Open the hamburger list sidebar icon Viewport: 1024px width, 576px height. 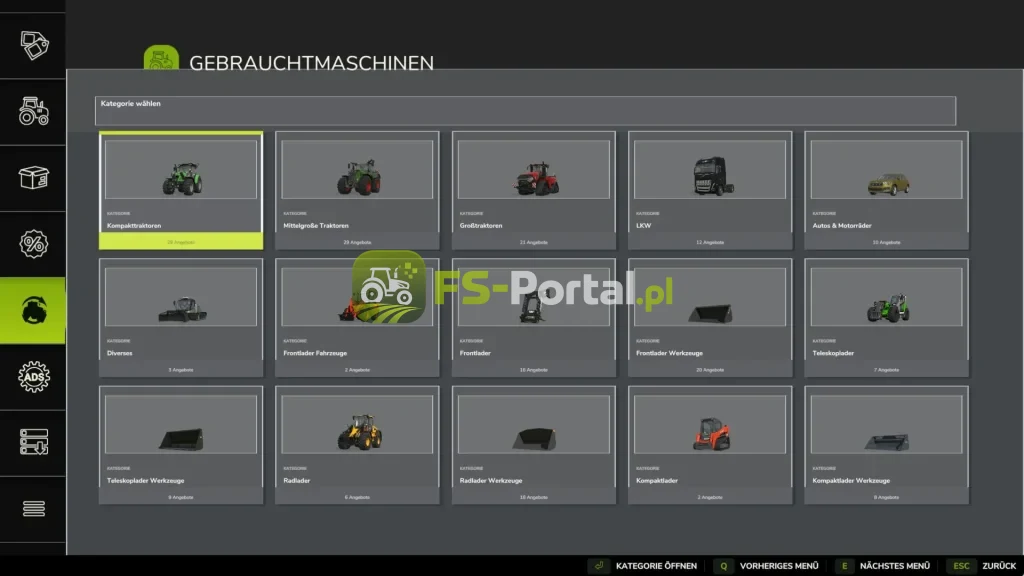pos(33,508)
